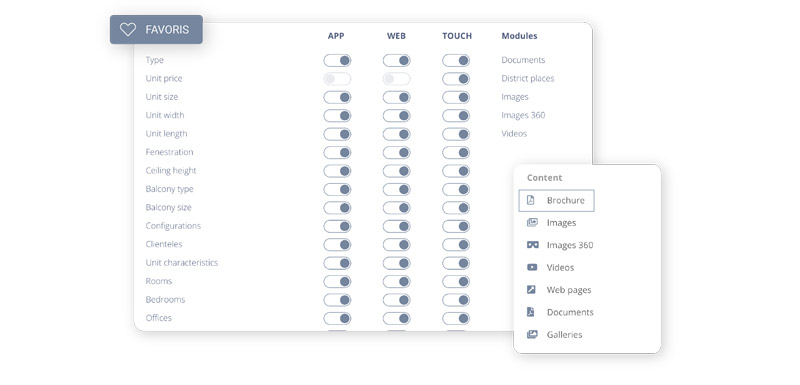Click the Galleries icon in Content list
The width and height of the screenshot is (800, 385).
(532, 335)
